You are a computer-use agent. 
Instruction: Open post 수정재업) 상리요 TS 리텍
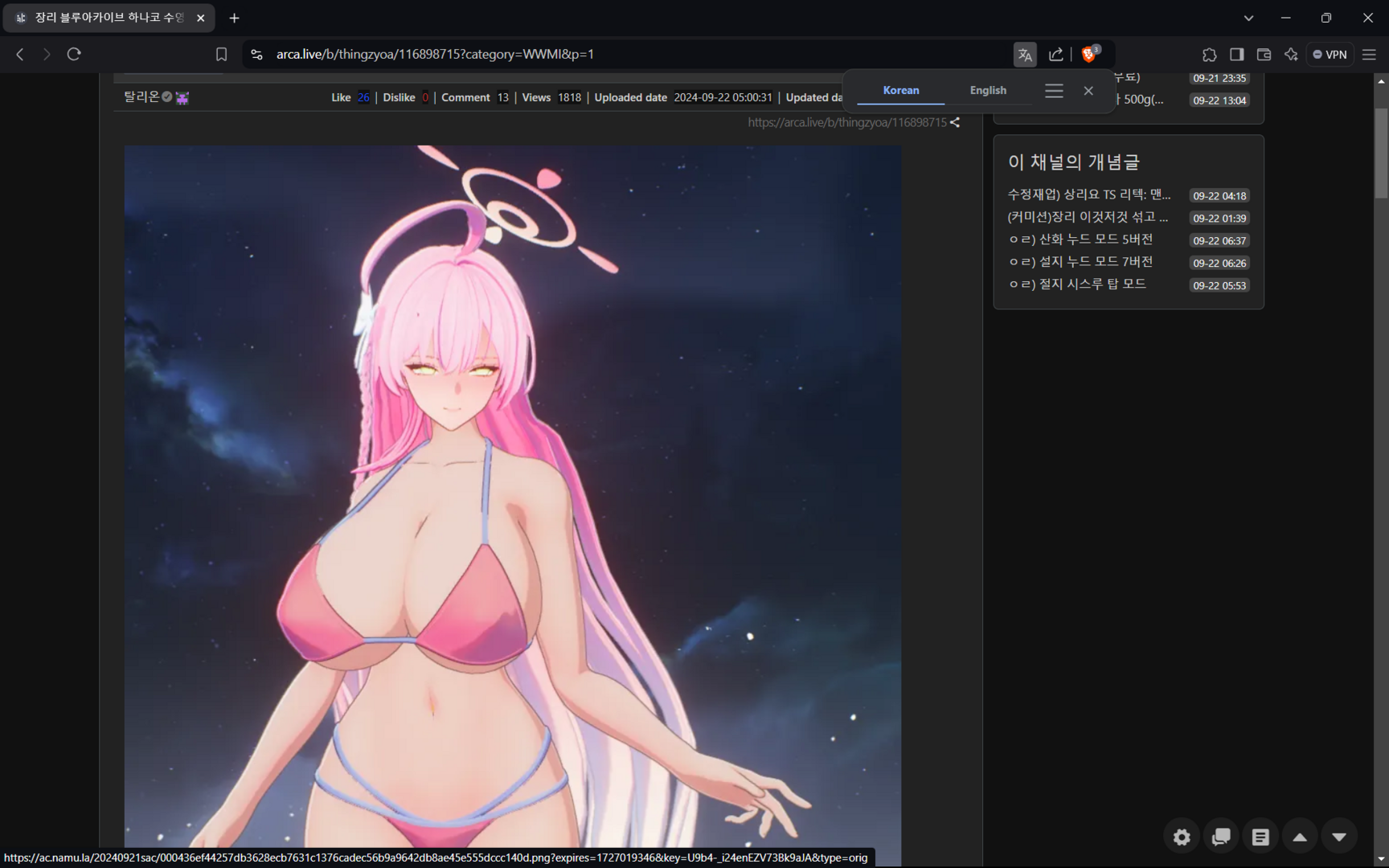(x=1088, y=194)
